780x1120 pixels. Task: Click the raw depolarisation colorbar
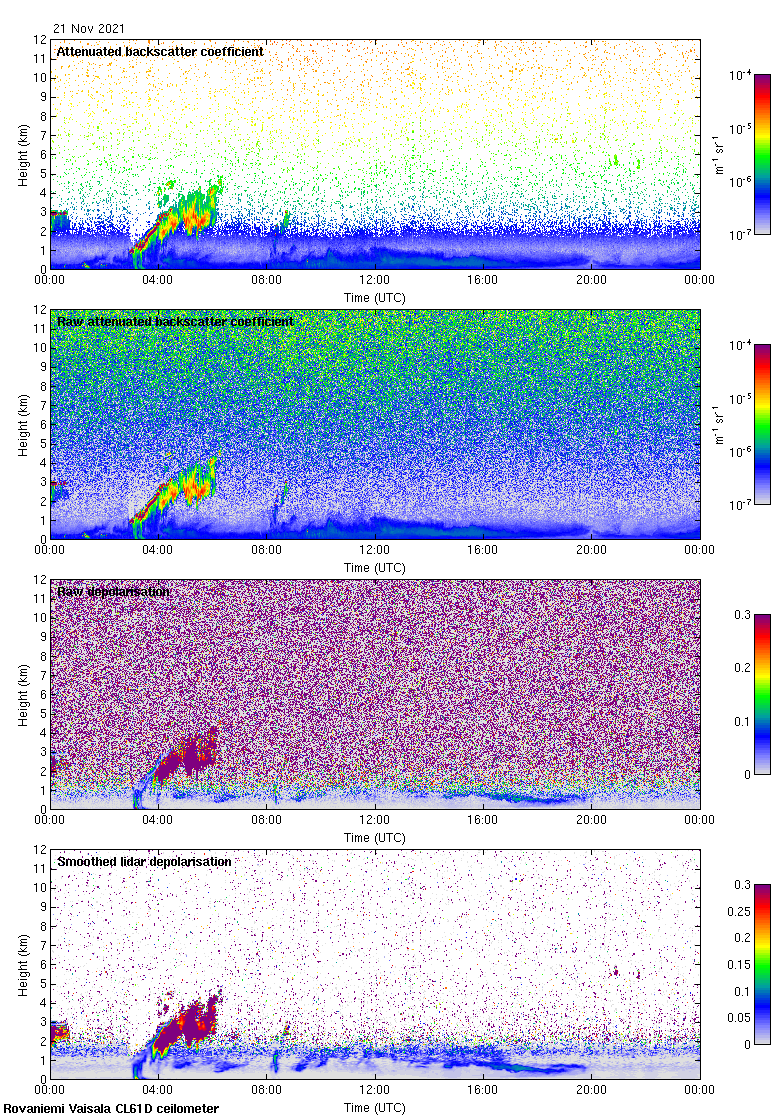[x=762, y=694]
